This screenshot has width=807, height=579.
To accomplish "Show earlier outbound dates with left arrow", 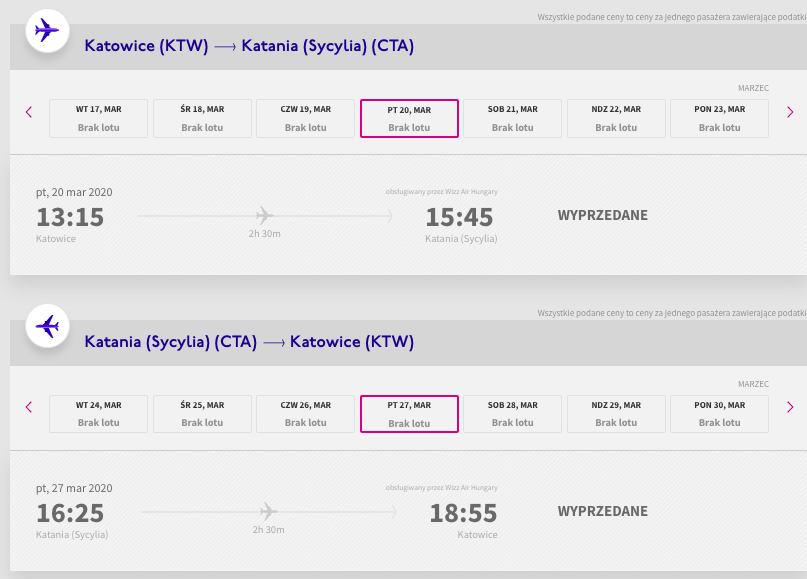I will click(x=29, y=112).
